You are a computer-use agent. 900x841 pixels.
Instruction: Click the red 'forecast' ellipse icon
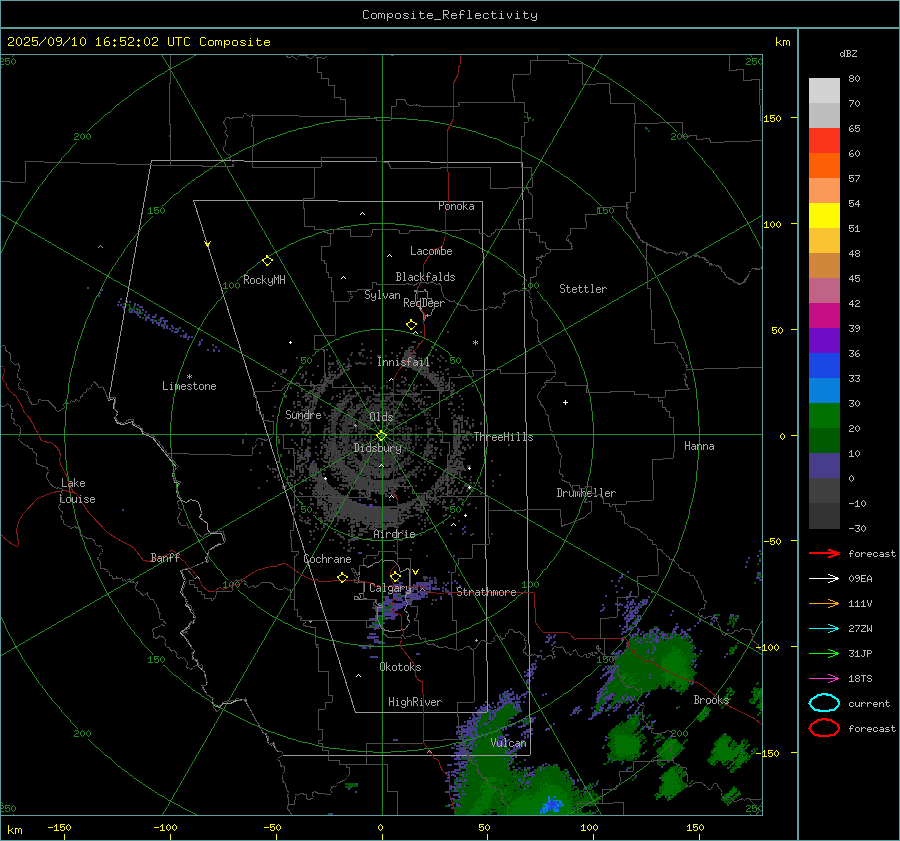tap(824, 728)
